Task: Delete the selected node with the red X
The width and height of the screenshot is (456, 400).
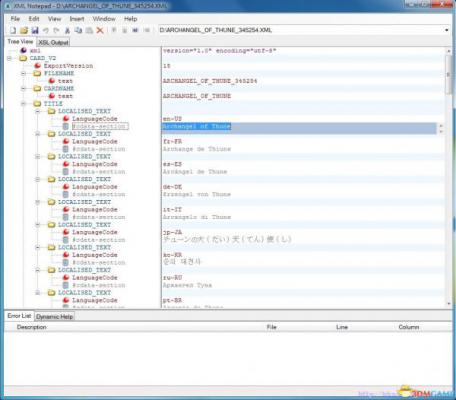Action: click(100, 30)
